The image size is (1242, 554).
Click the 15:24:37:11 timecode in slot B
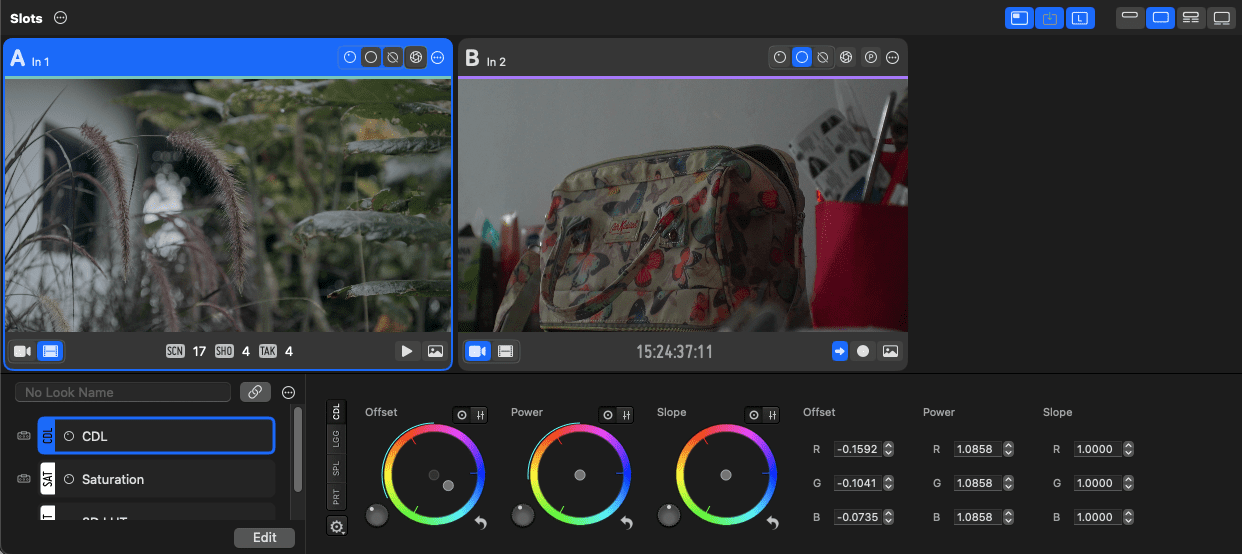click(675, 351)
